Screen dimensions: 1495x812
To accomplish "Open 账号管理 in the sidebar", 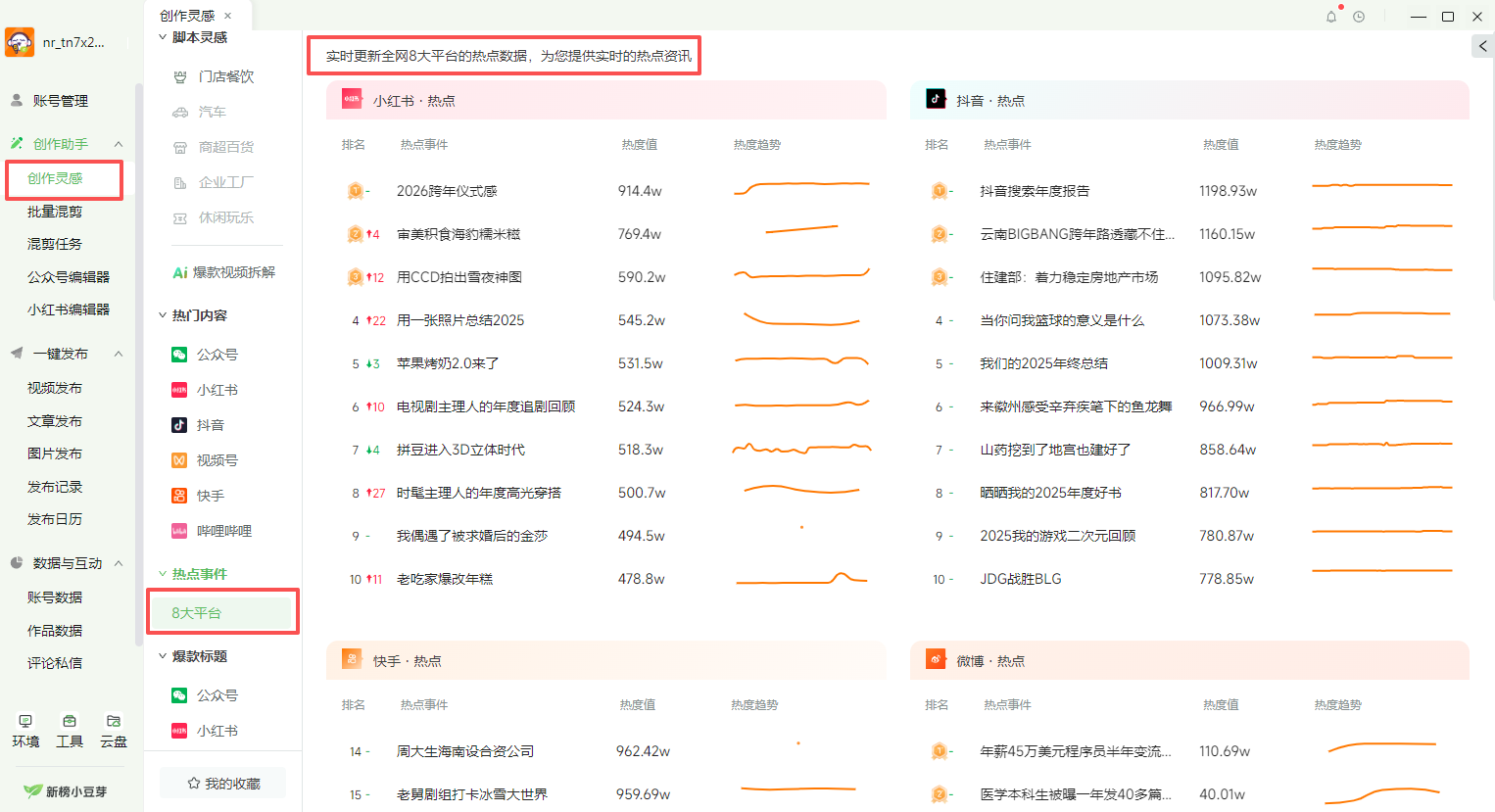I will [60, 101].
